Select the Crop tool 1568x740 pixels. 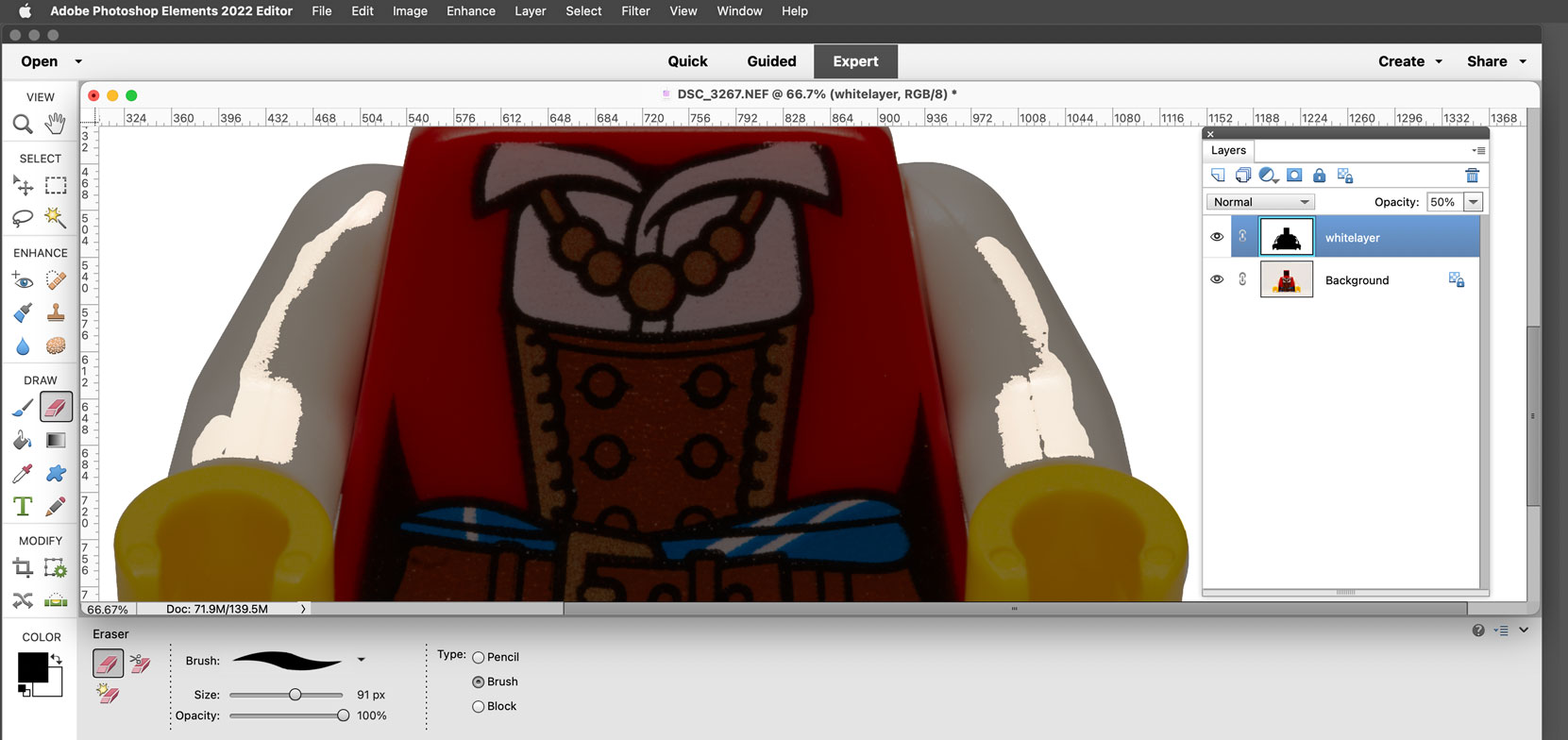[23, 567]
